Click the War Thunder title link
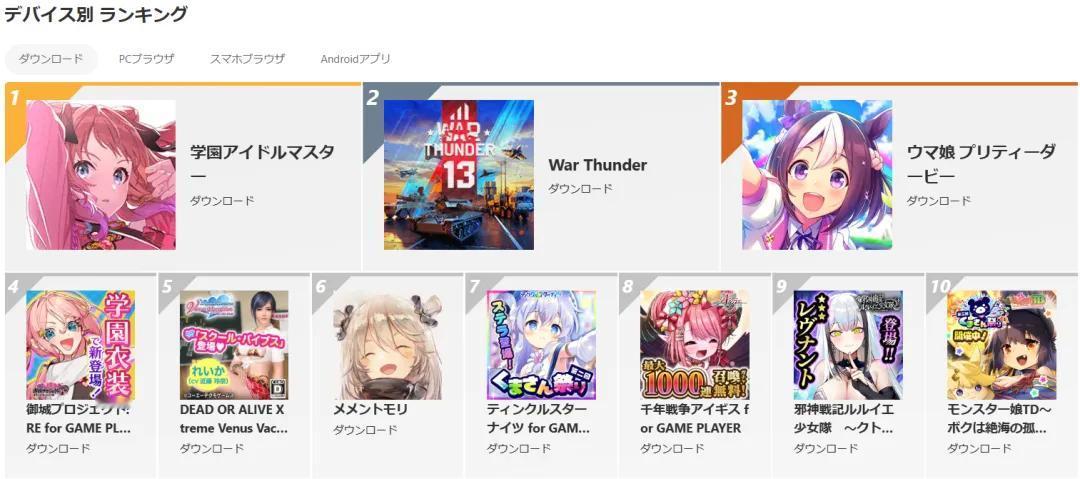 [597, 165]
